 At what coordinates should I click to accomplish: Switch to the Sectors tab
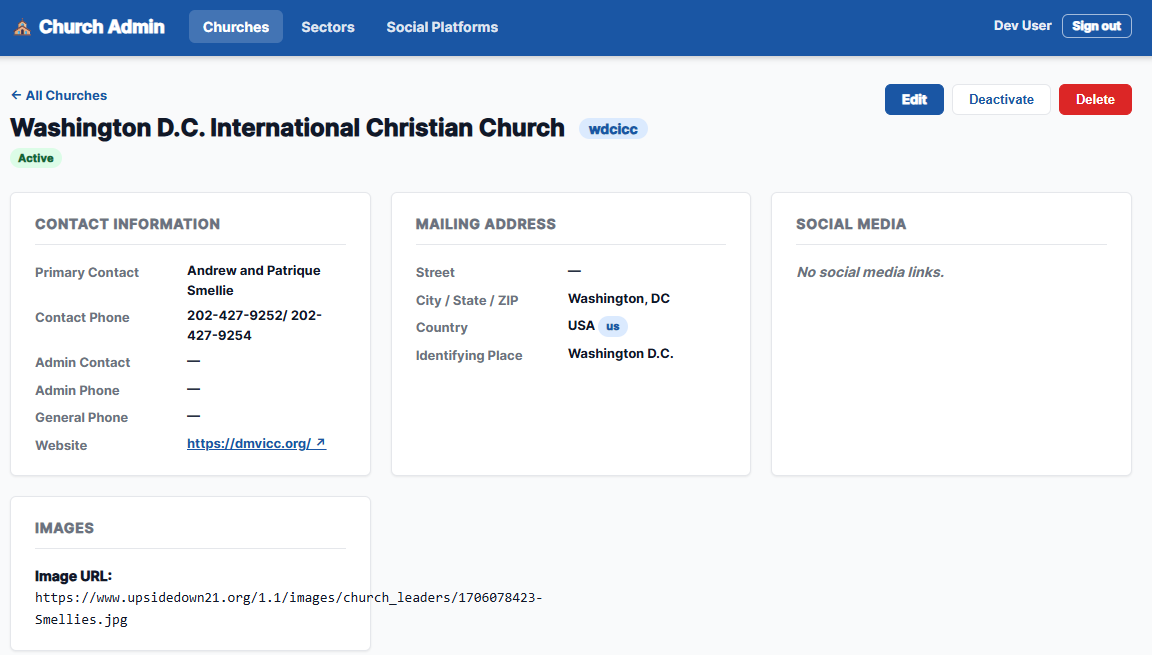[328, 27]
